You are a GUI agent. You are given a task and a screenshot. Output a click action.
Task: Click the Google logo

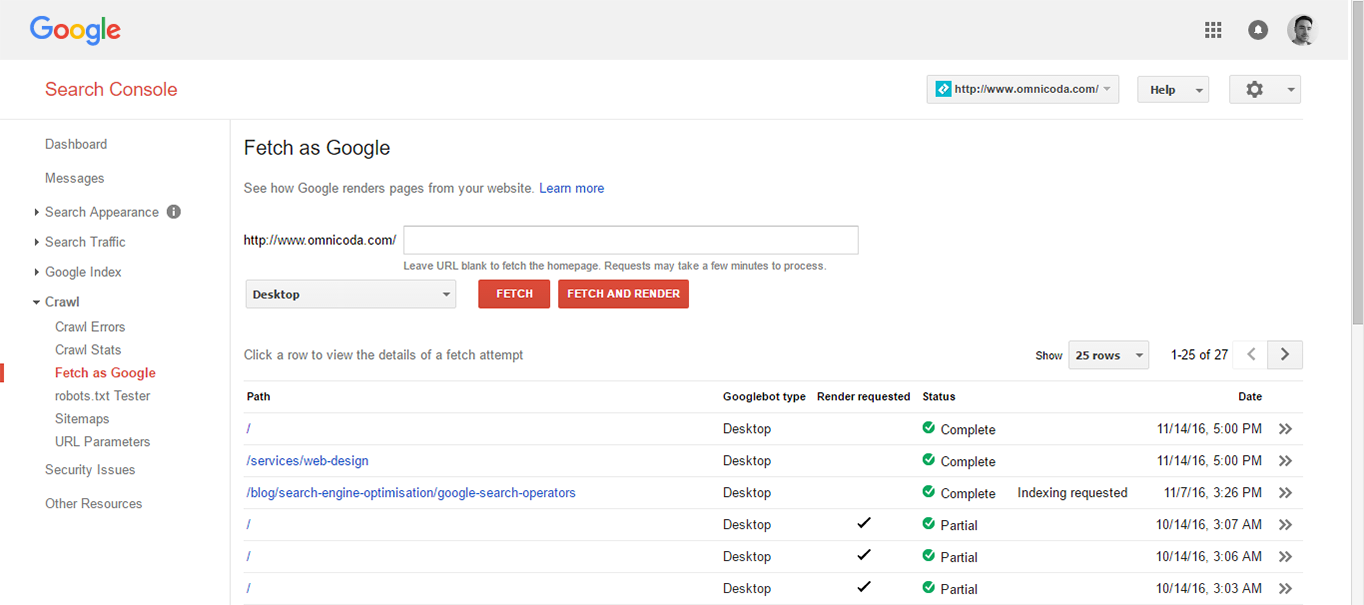(x=75, y=30)
